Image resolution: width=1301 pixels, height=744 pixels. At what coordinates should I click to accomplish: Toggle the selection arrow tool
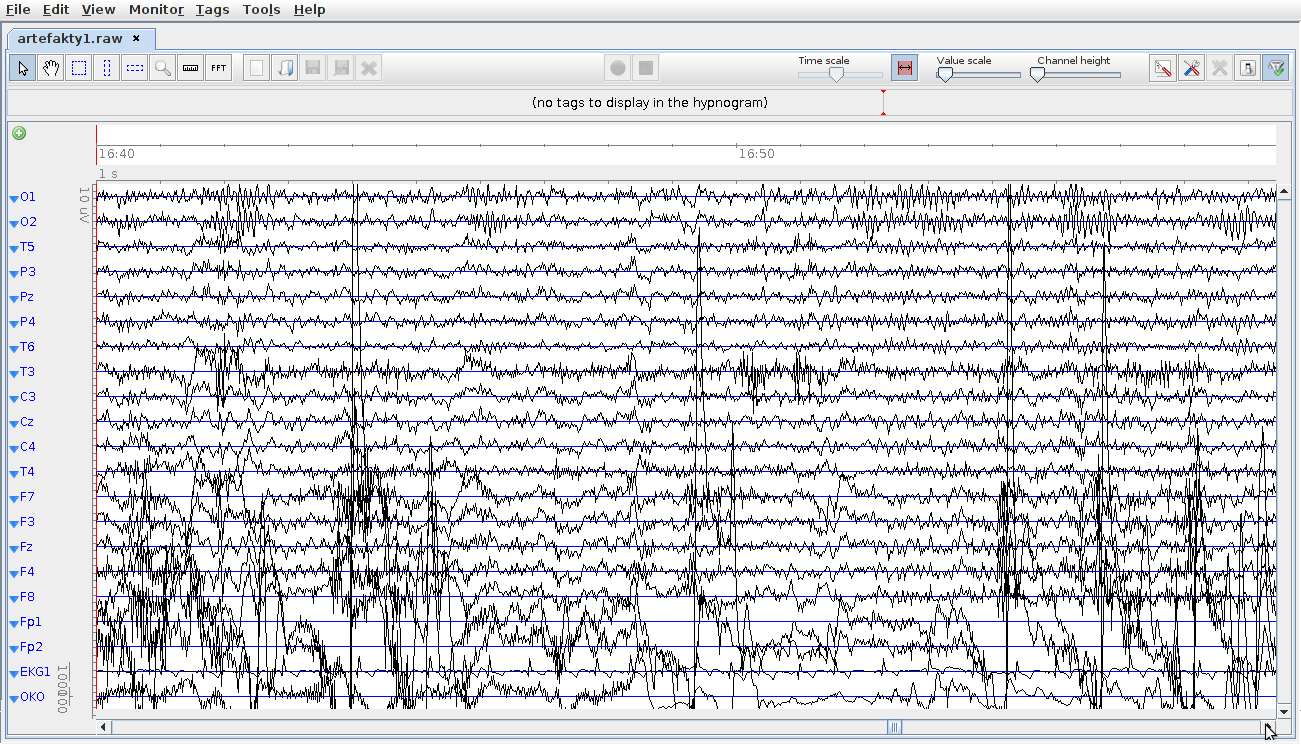[23, 68]
